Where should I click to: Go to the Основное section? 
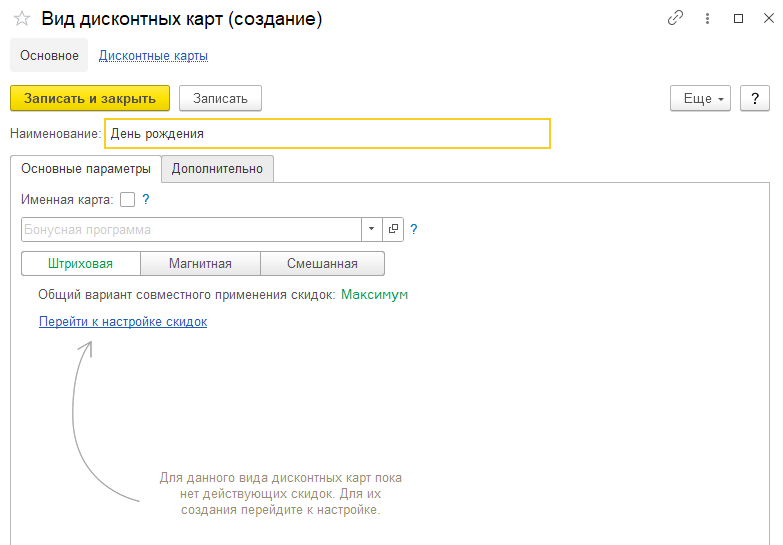click(x=49, y=55)
